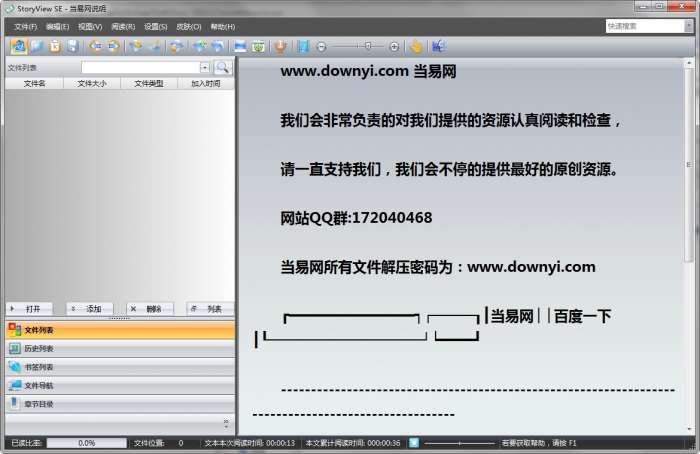
Task: Click the 若要获取帮助 status bar hint
Action: (x=539, y=443)
